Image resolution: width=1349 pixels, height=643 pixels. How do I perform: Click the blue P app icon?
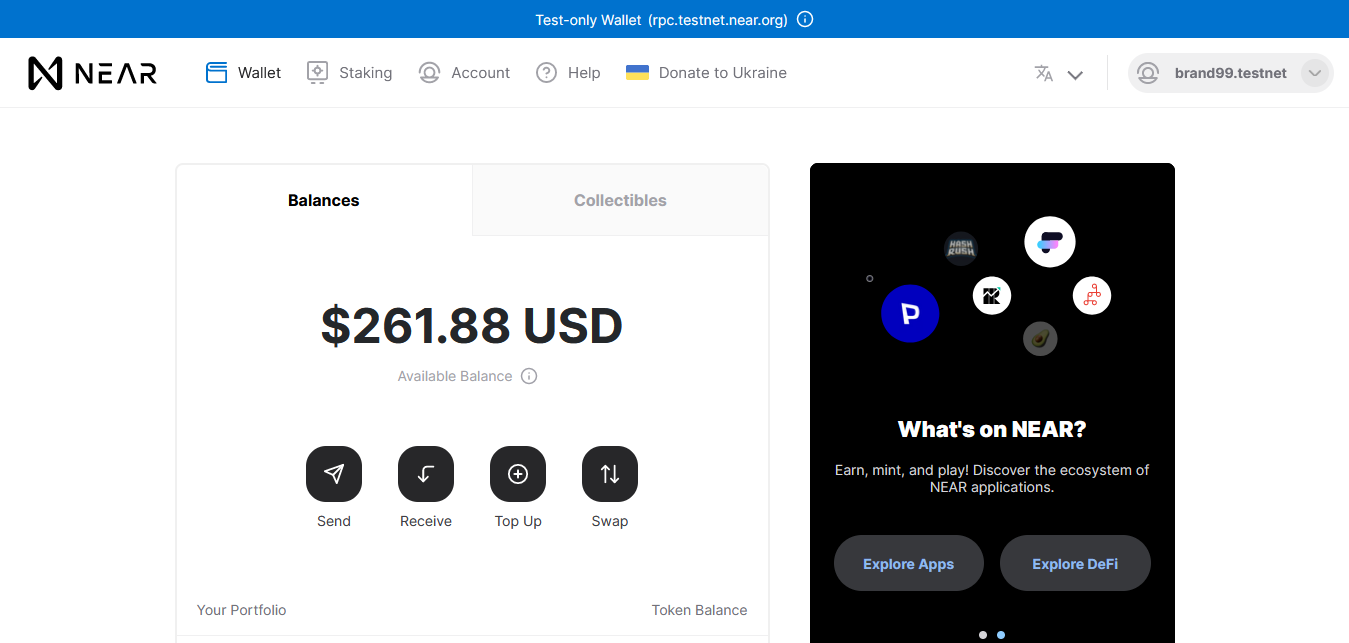coord(910,314)
